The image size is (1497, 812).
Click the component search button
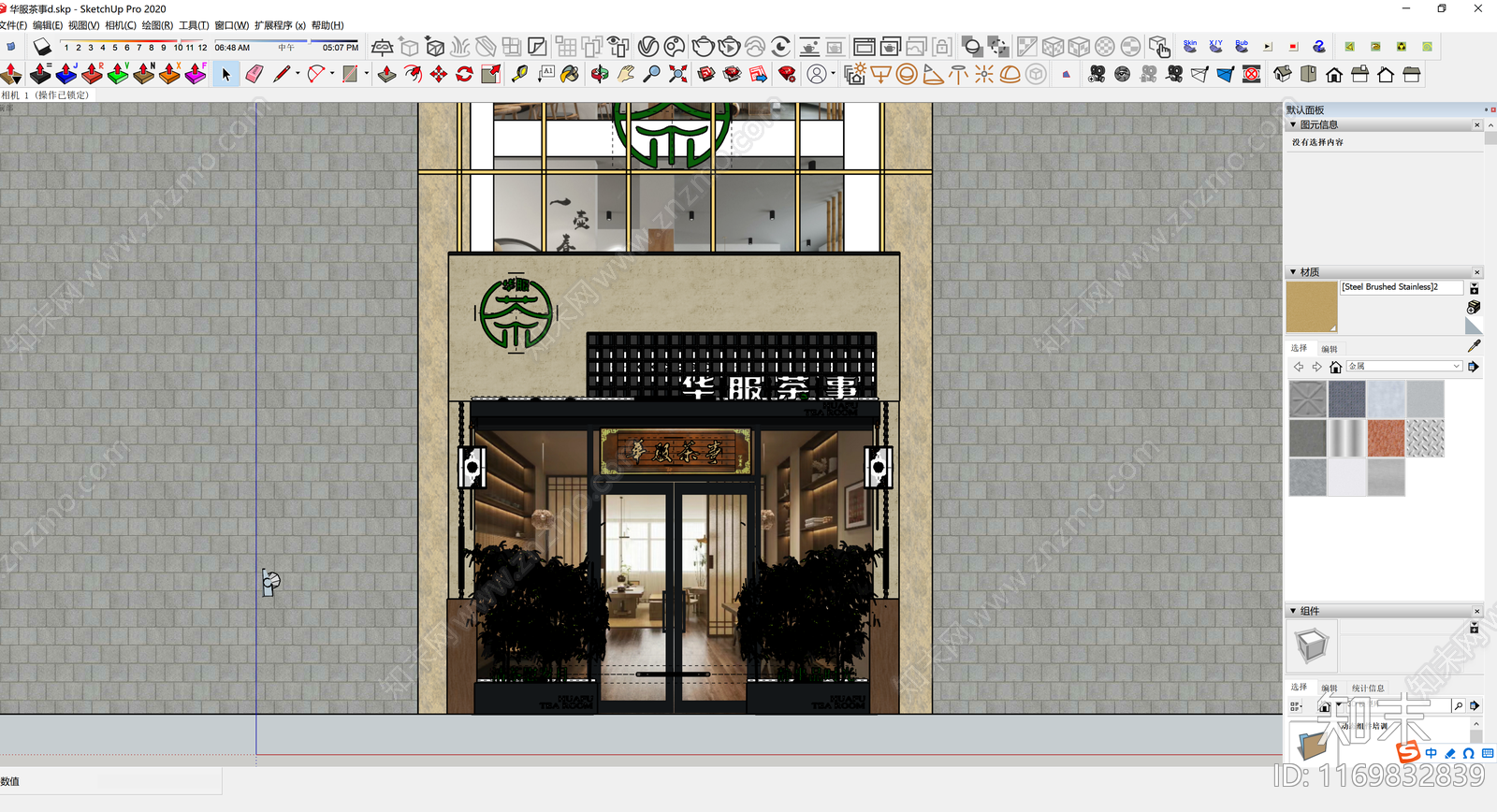point(1458,706)
